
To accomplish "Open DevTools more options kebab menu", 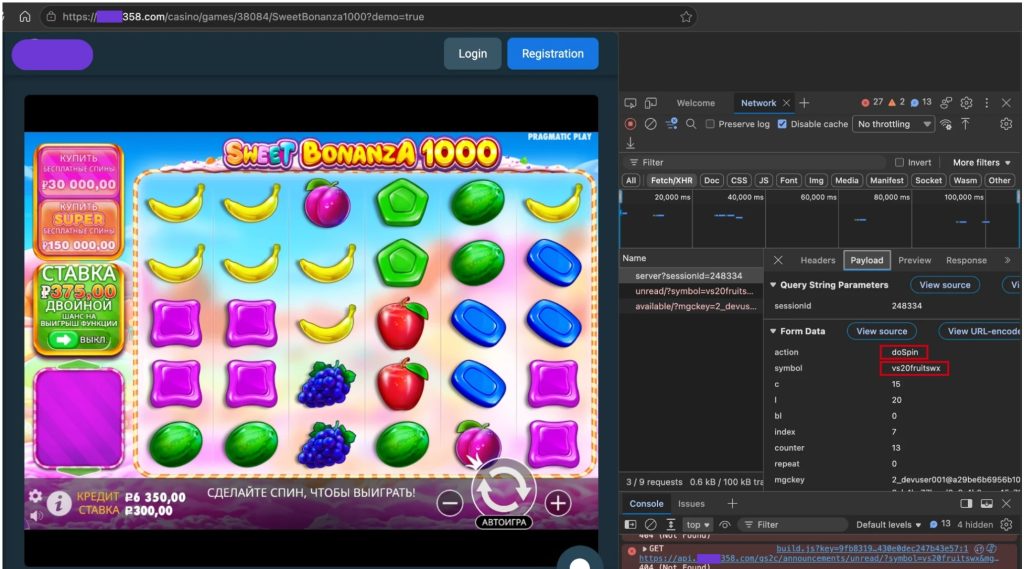I will click(x=987, y=103).
